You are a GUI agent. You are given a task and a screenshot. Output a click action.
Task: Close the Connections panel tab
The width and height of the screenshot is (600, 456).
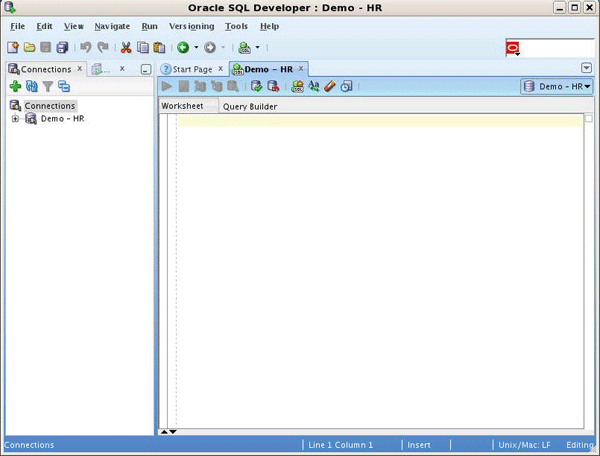tap(80, 68)
